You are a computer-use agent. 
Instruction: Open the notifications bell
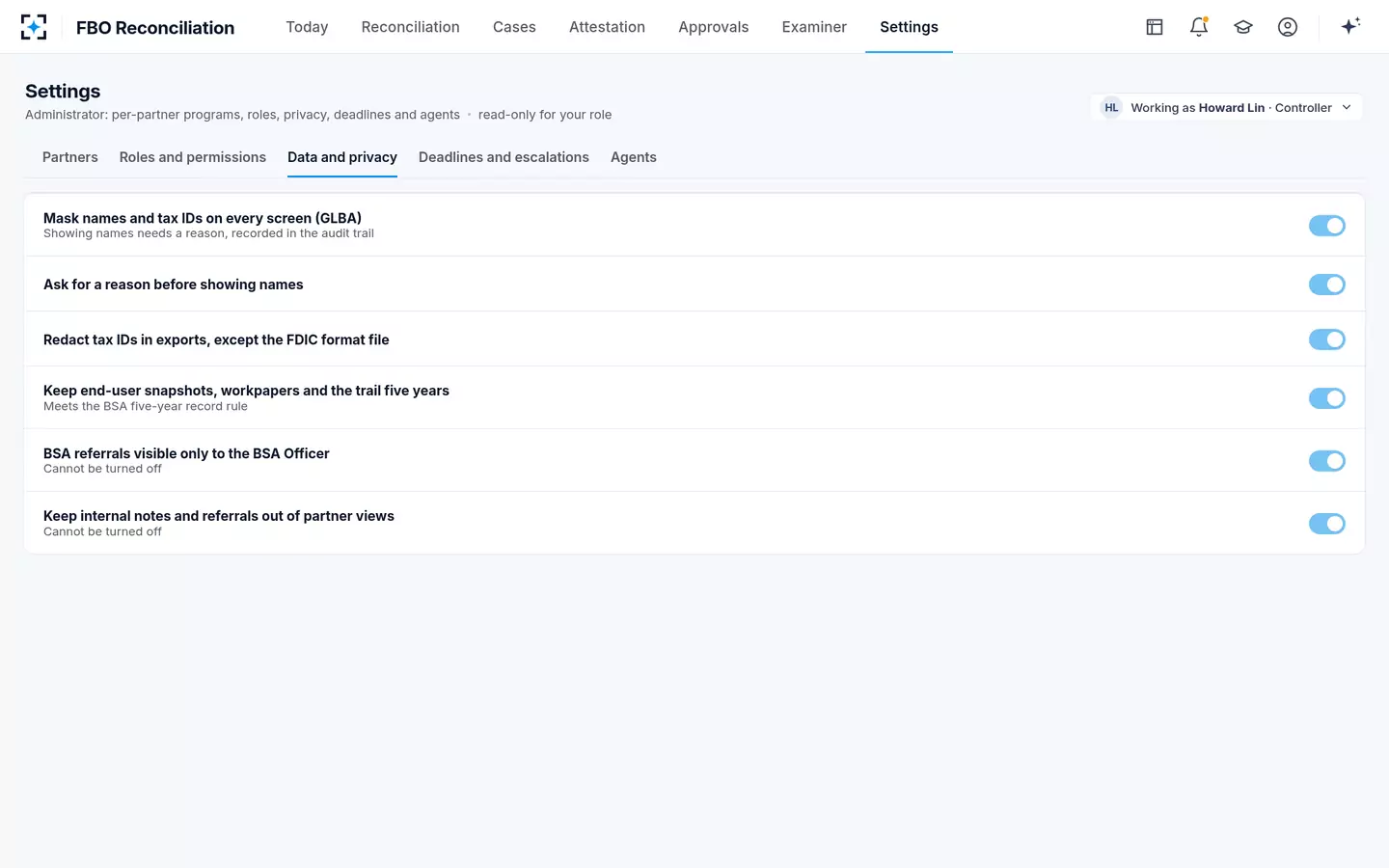(1199, 27)
